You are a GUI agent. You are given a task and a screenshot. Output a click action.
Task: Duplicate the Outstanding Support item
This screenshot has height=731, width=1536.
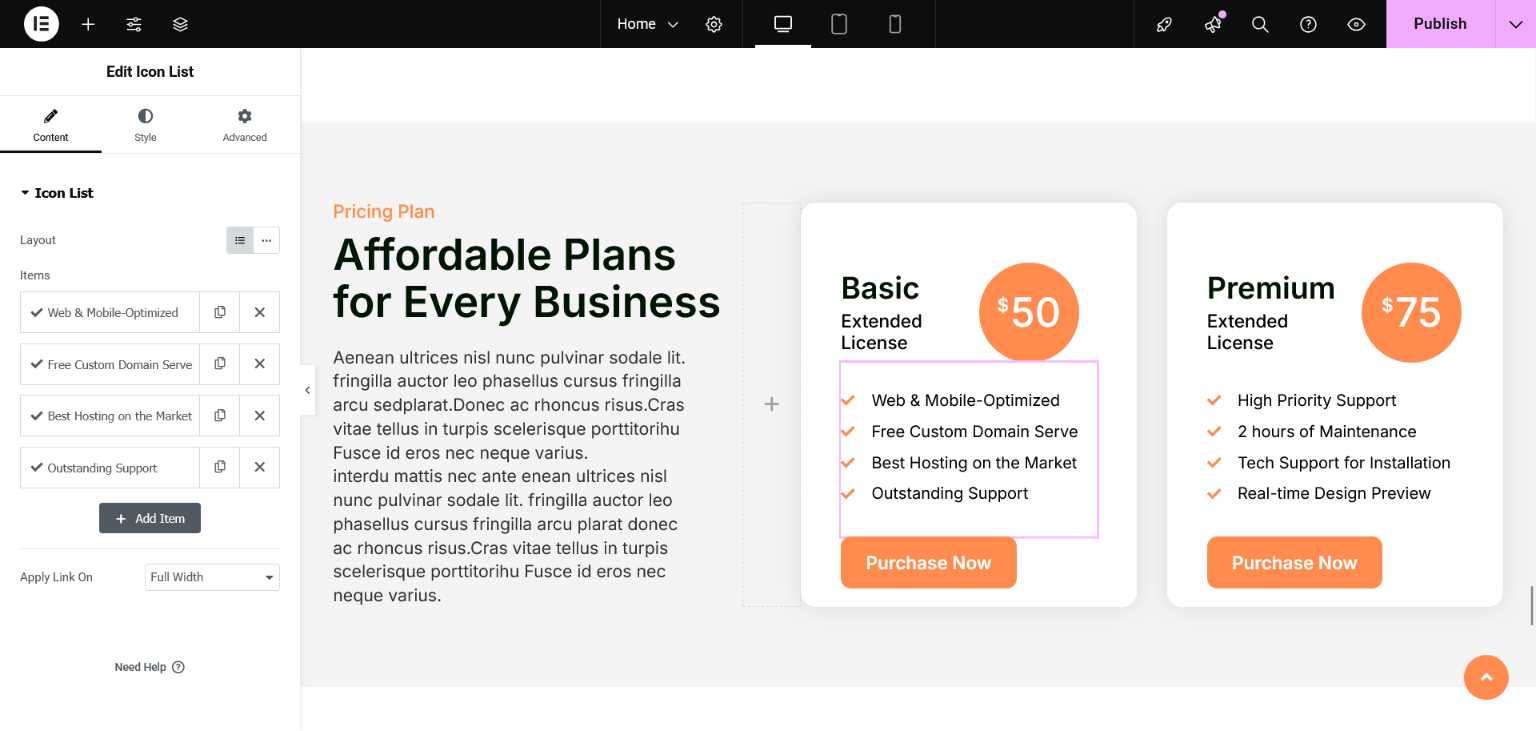(x=220, y=467)
